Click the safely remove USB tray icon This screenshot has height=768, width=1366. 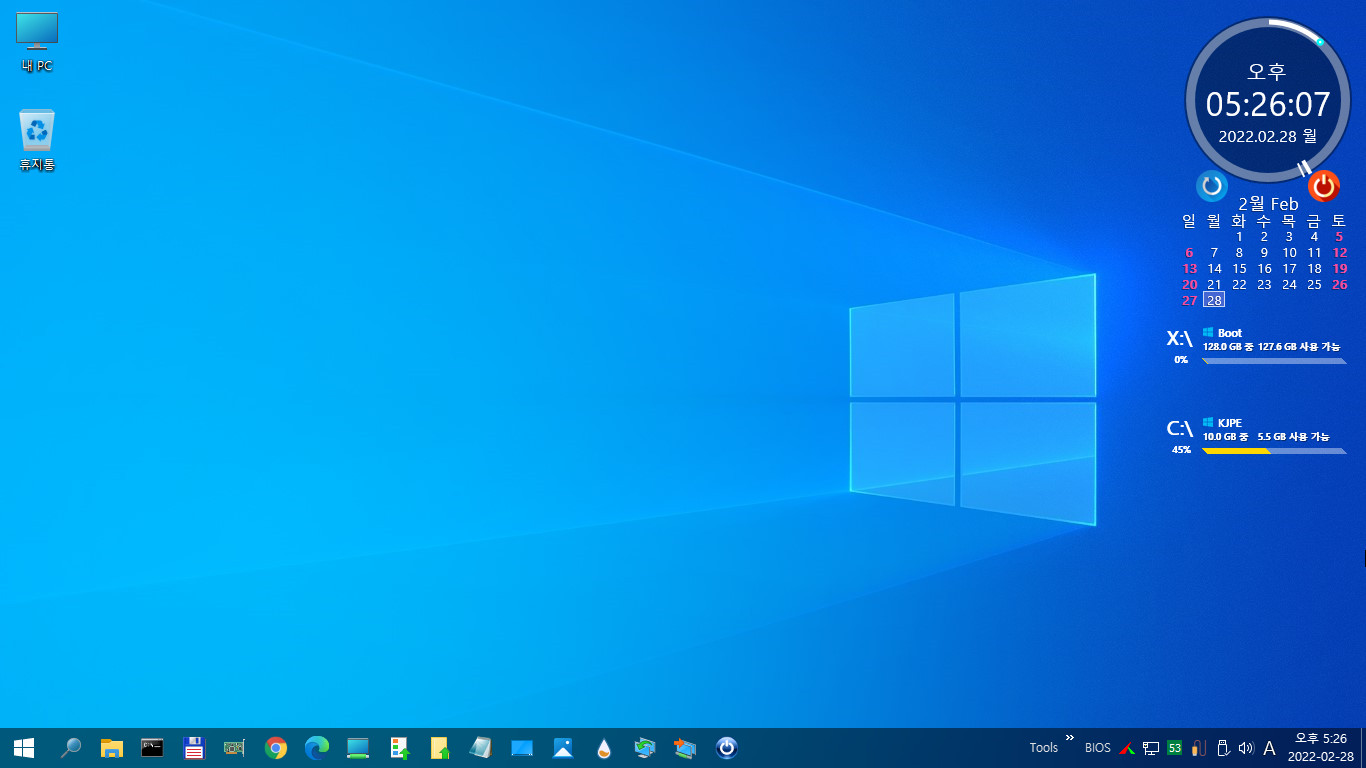(x=1222, y=748)
